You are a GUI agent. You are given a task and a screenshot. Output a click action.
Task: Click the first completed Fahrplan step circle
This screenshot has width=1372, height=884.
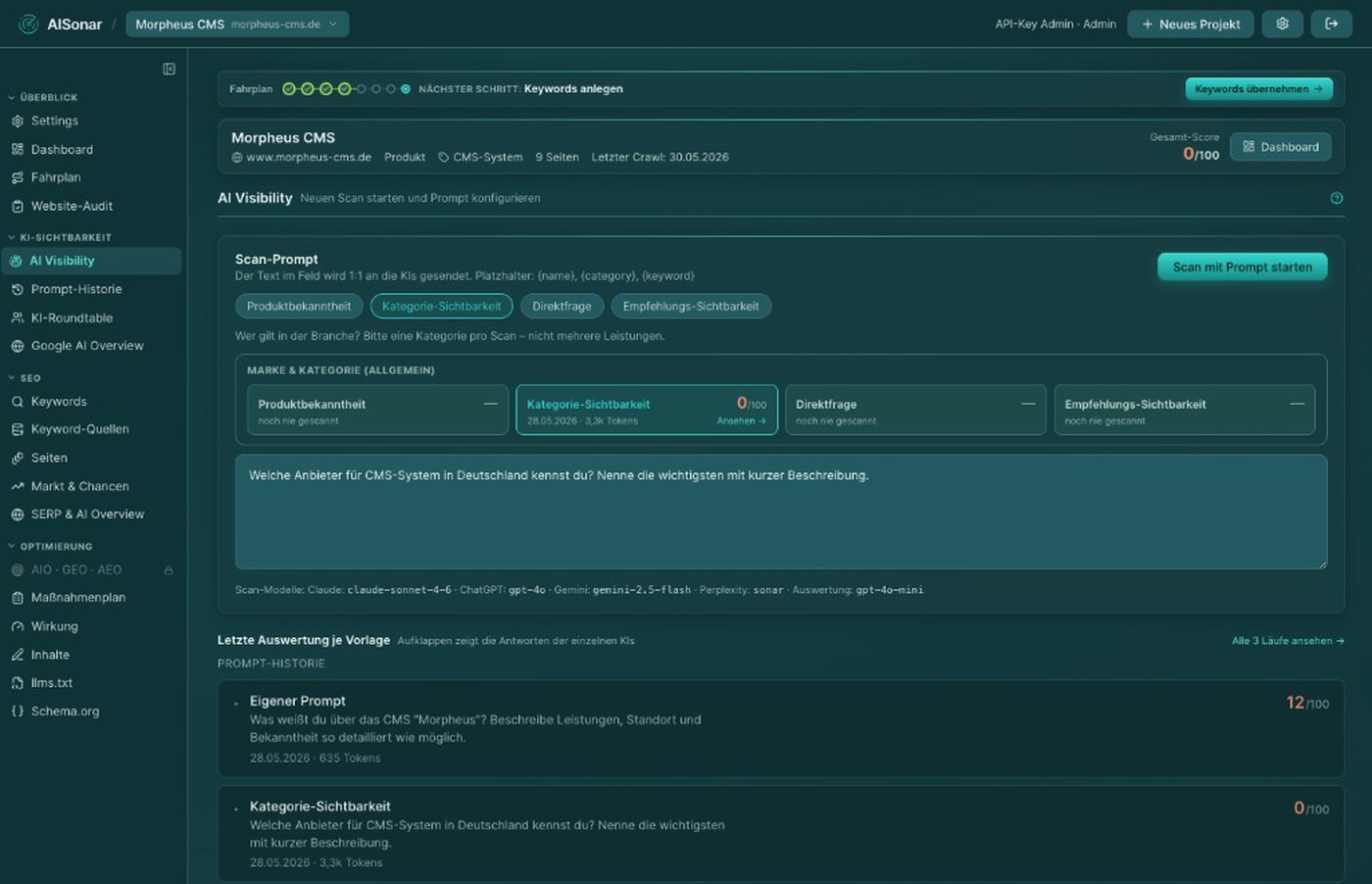coord(289,89)
